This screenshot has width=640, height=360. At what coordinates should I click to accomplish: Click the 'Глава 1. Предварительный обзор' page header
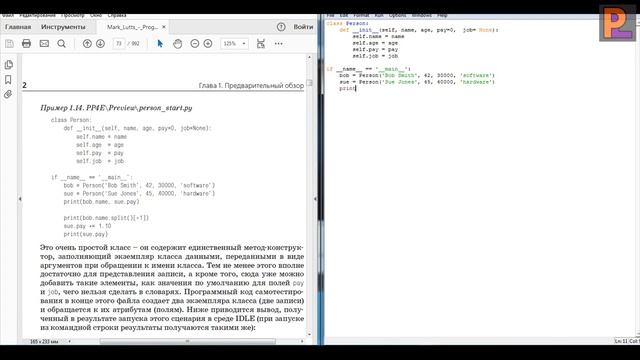coord(251,86)
